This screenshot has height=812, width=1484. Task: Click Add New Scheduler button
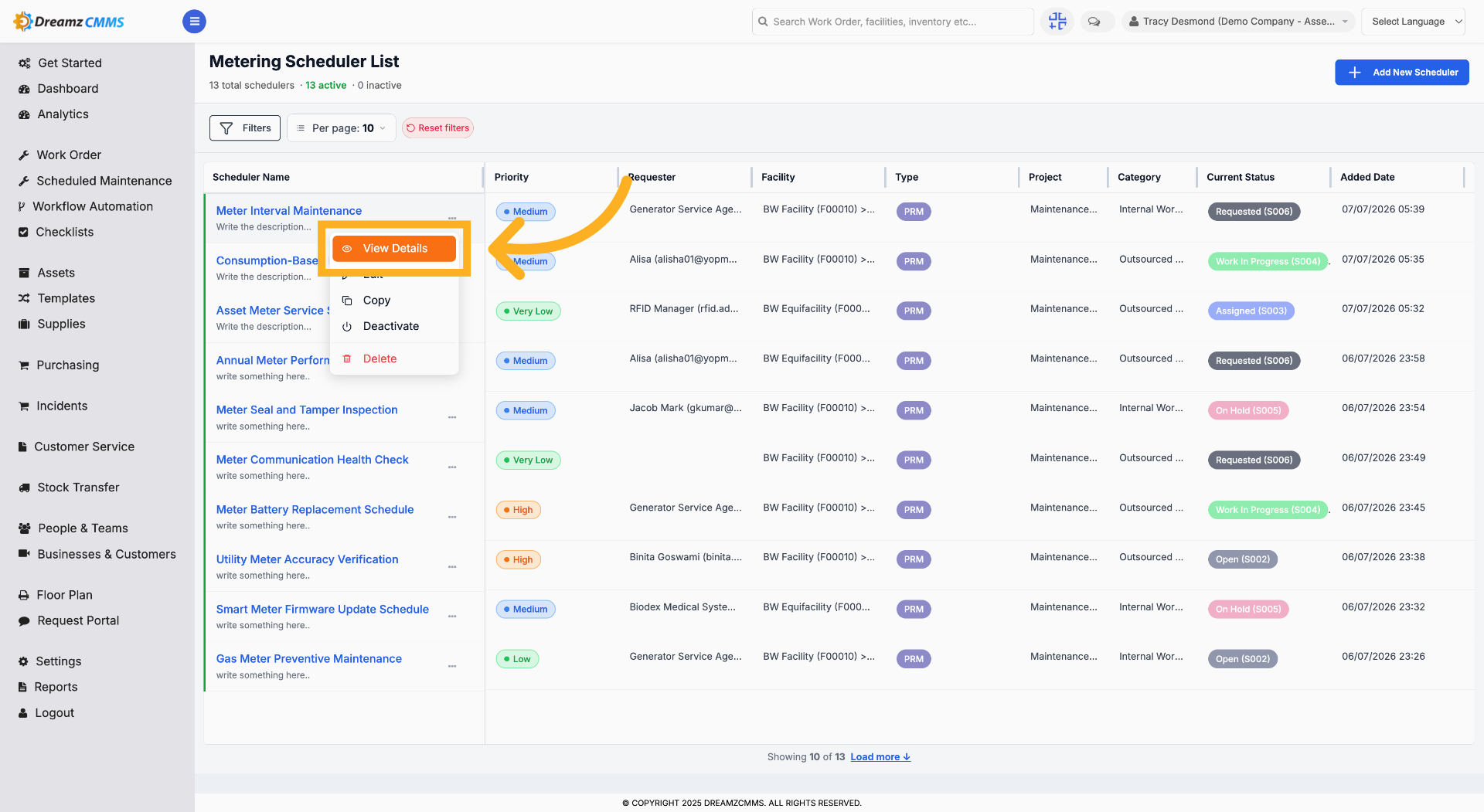point(1402,73)
